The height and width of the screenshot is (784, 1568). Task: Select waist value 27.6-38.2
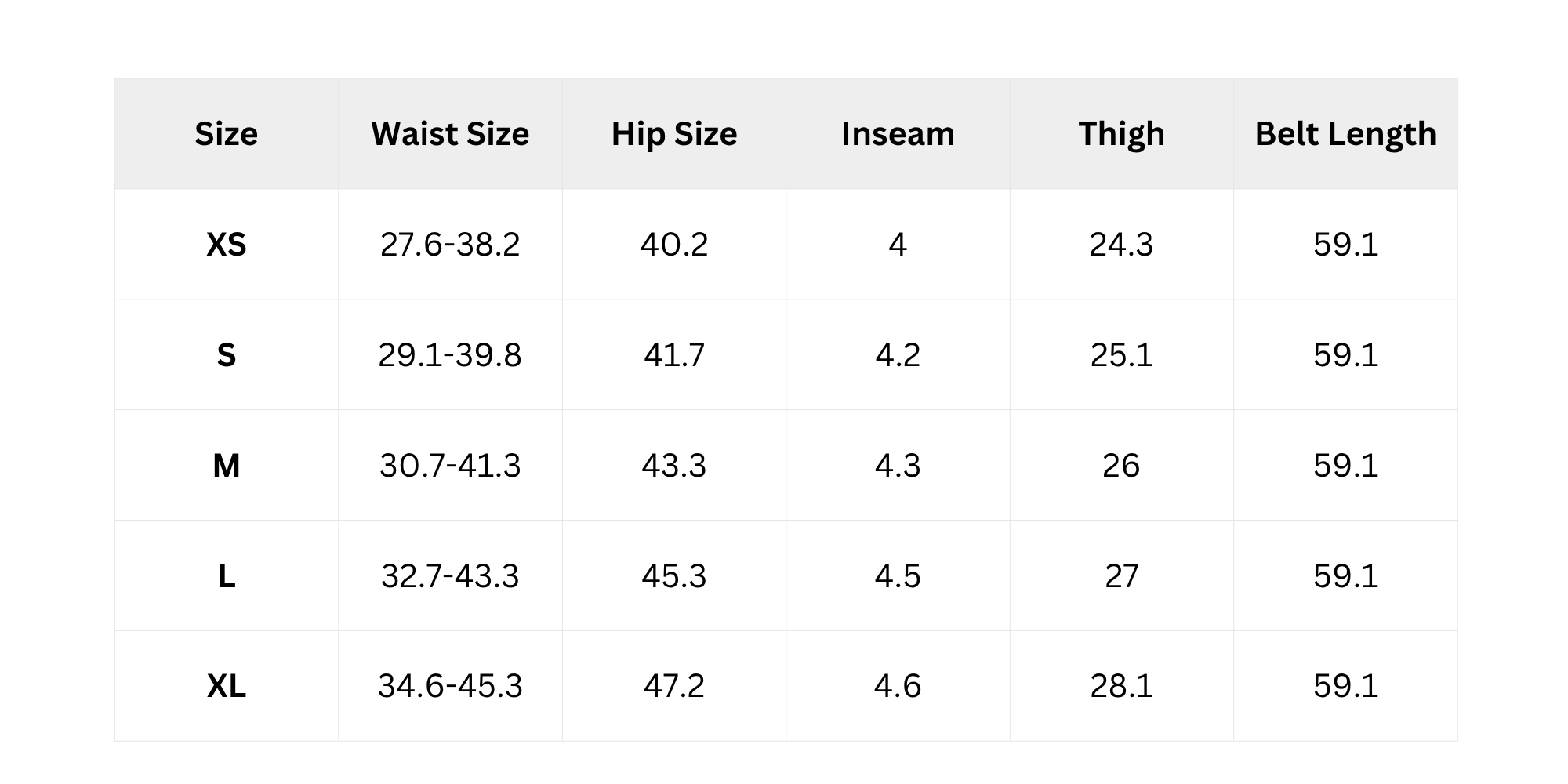coord(450,245)
